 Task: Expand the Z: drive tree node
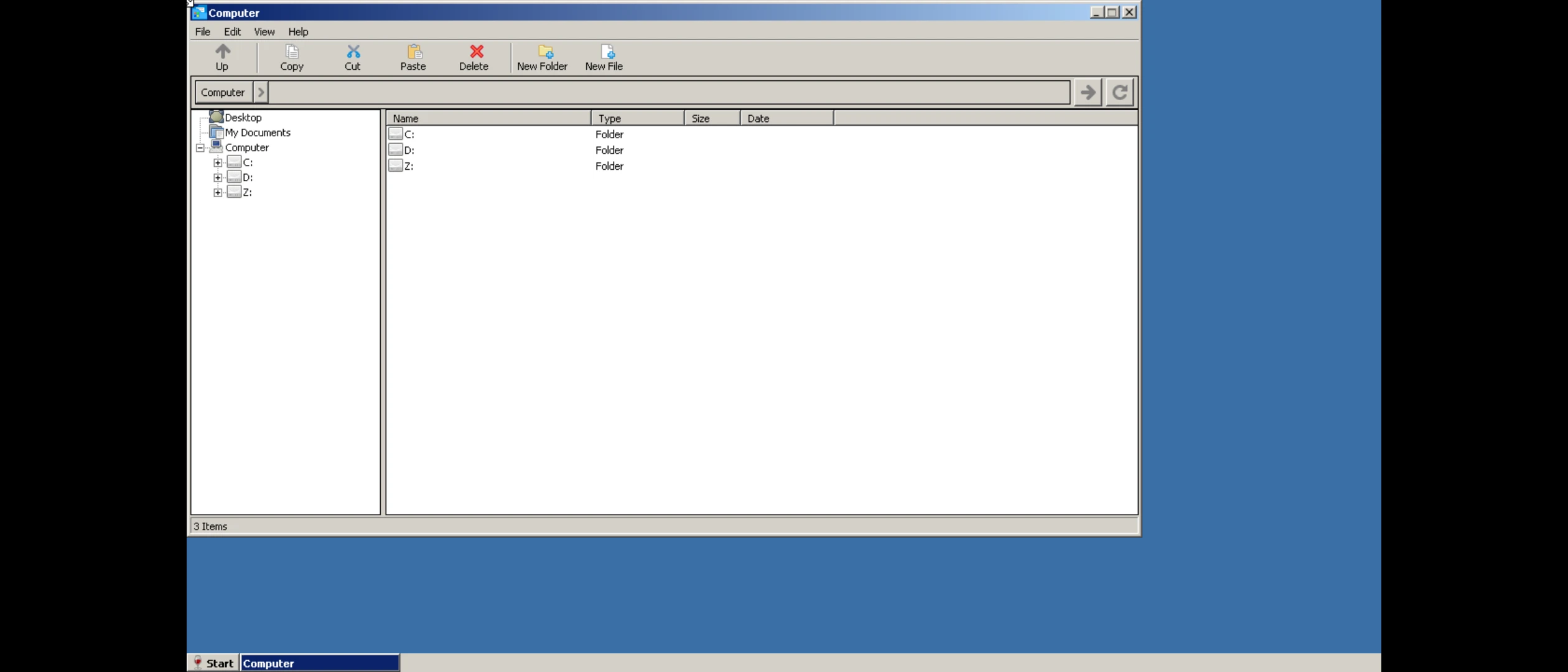click(x=218, y=193)
